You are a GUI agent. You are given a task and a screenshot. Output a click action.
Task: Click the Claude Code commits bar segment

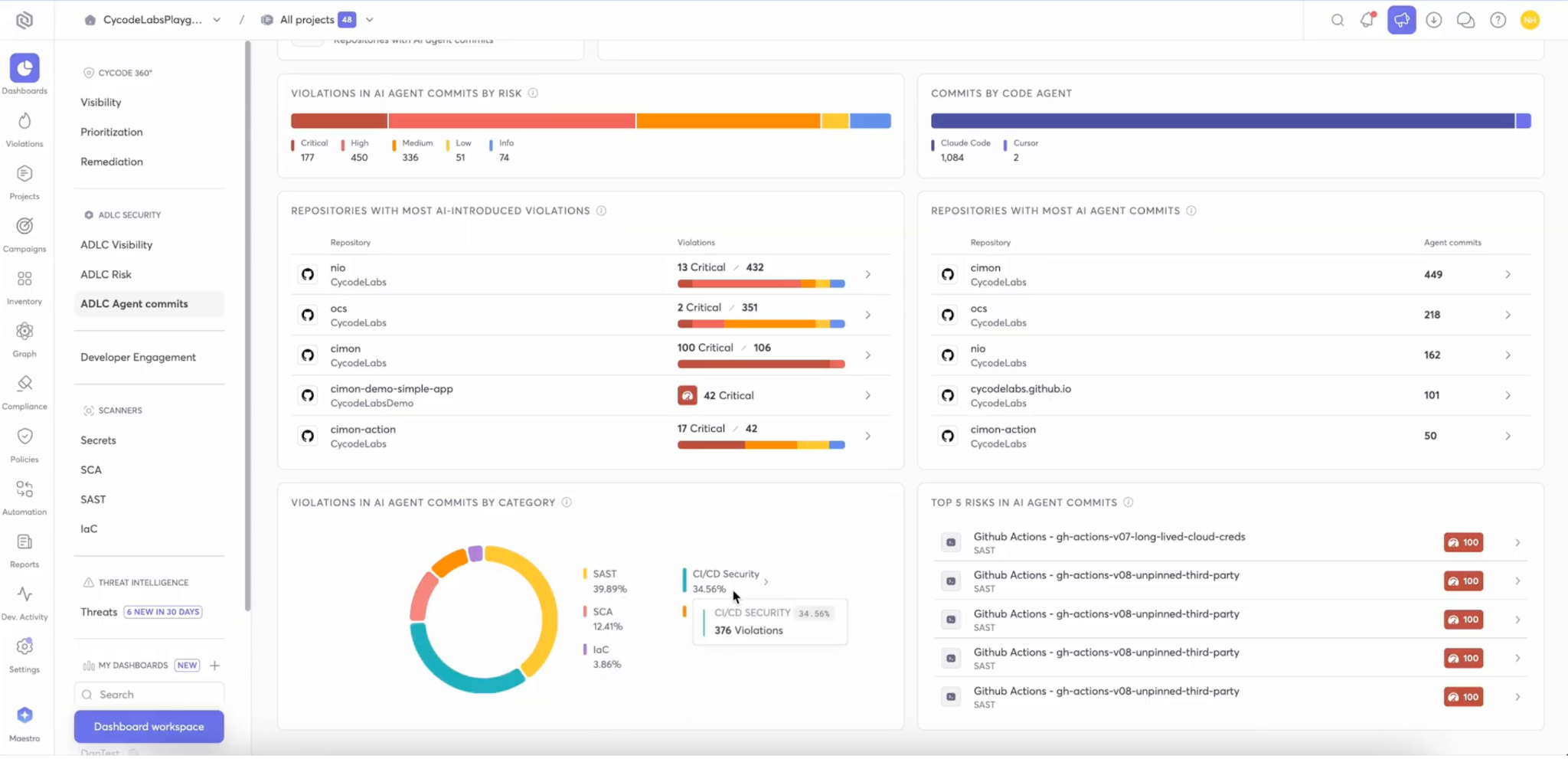[x=1223, y=121]
